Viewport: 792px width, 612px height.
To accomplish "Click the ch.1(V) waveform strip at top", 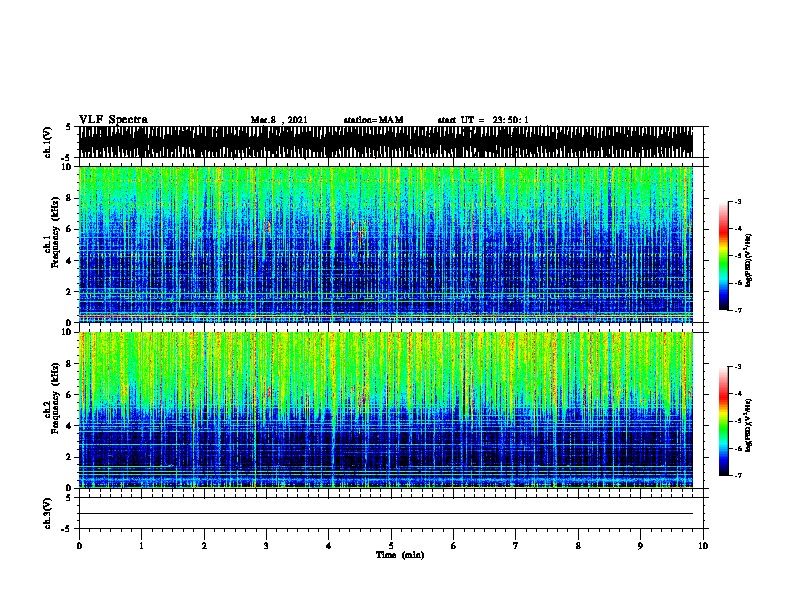I will click(386, 142).
